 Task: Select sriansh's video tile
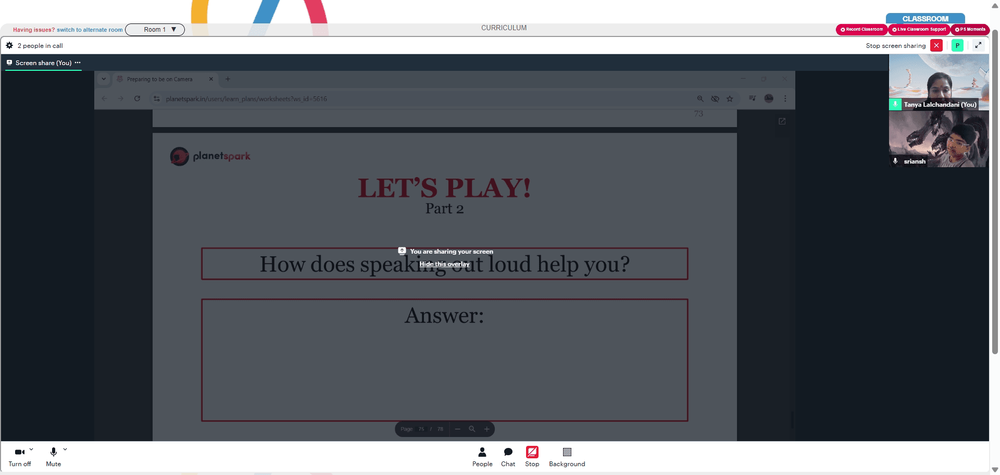(938, 139)
